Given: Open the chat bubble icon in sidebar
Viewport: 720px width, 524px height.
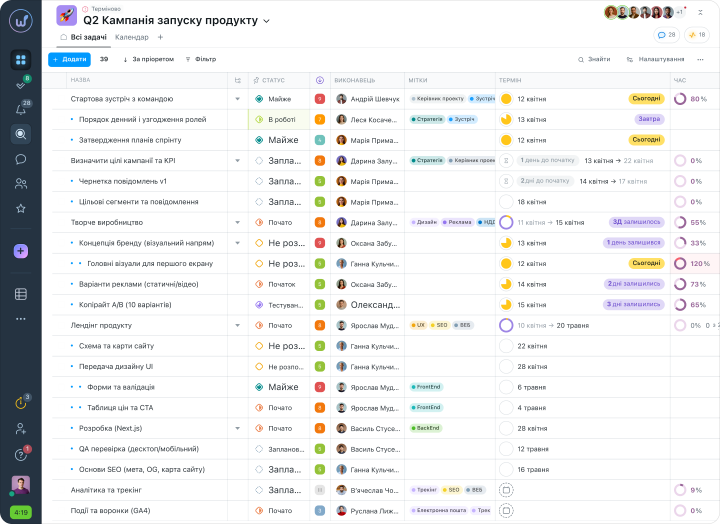Looking at the screenshot, I should point(21,159).
